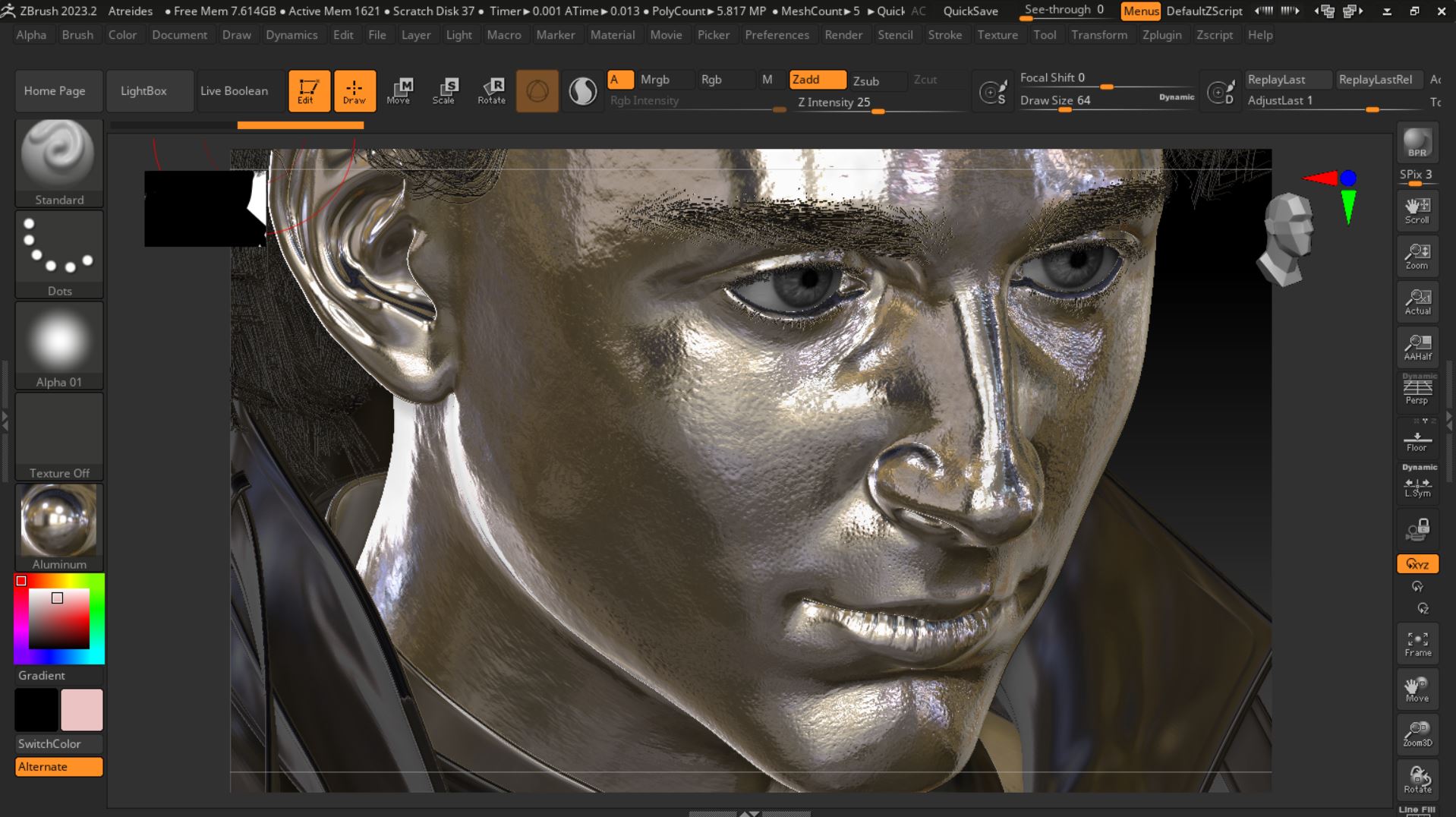This screenshot has height=817, width=1456.
Task: Click the SwitchColor button
Action: pos(58,744)
